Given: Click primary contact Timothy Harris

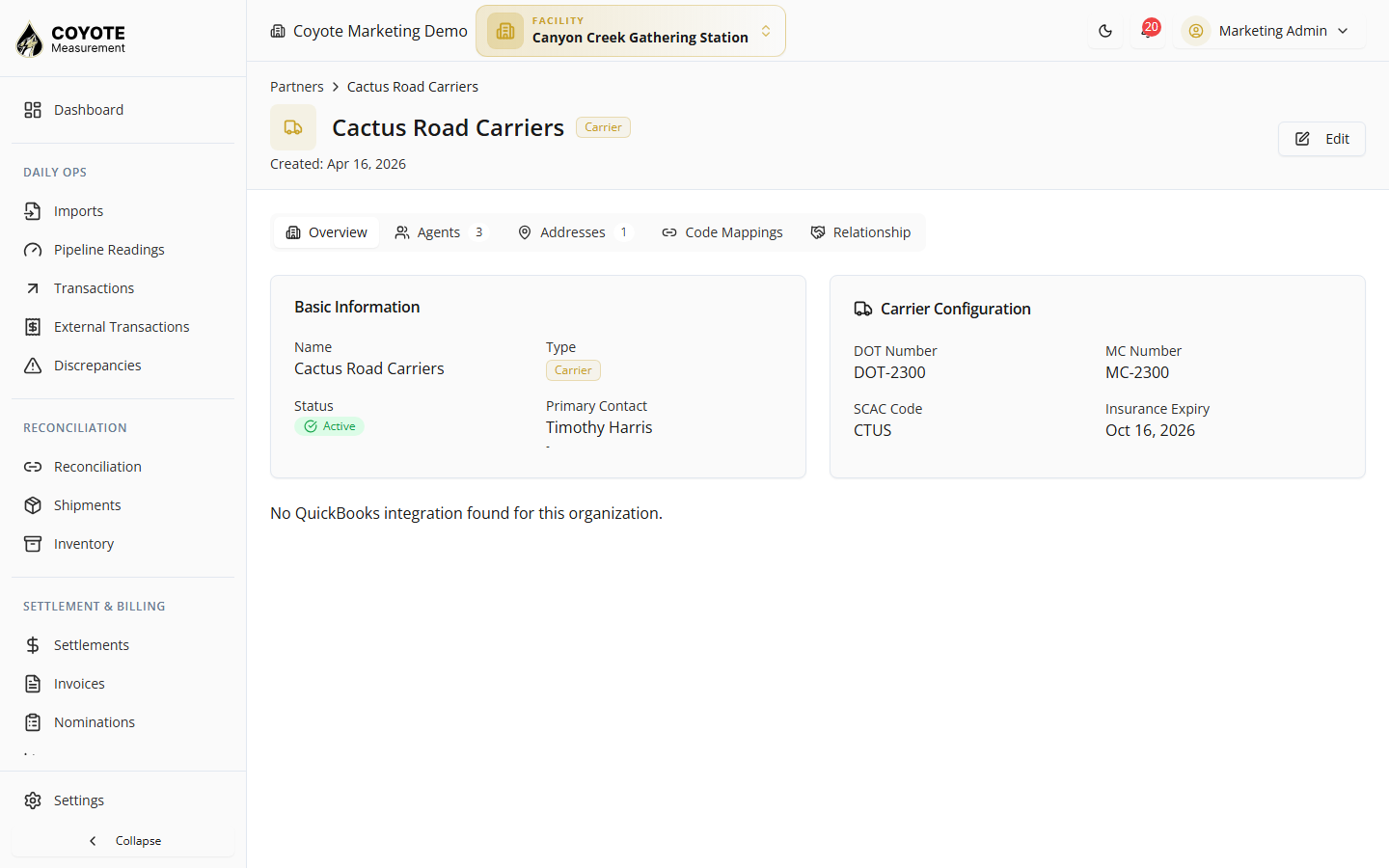Looking at the screenshot, I should [x=599, y=427].
